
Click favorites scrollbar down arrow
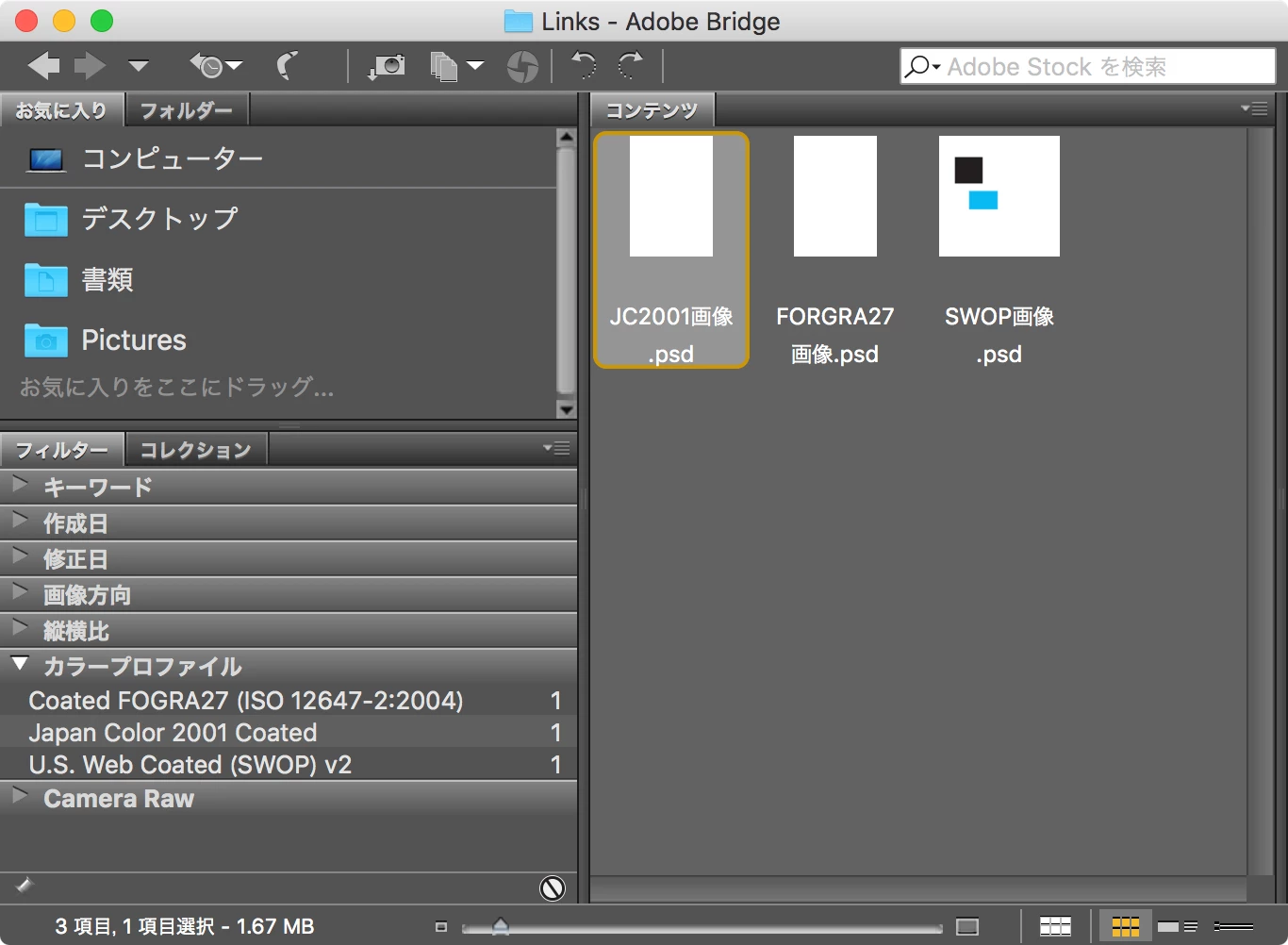[x=566, y=409]
